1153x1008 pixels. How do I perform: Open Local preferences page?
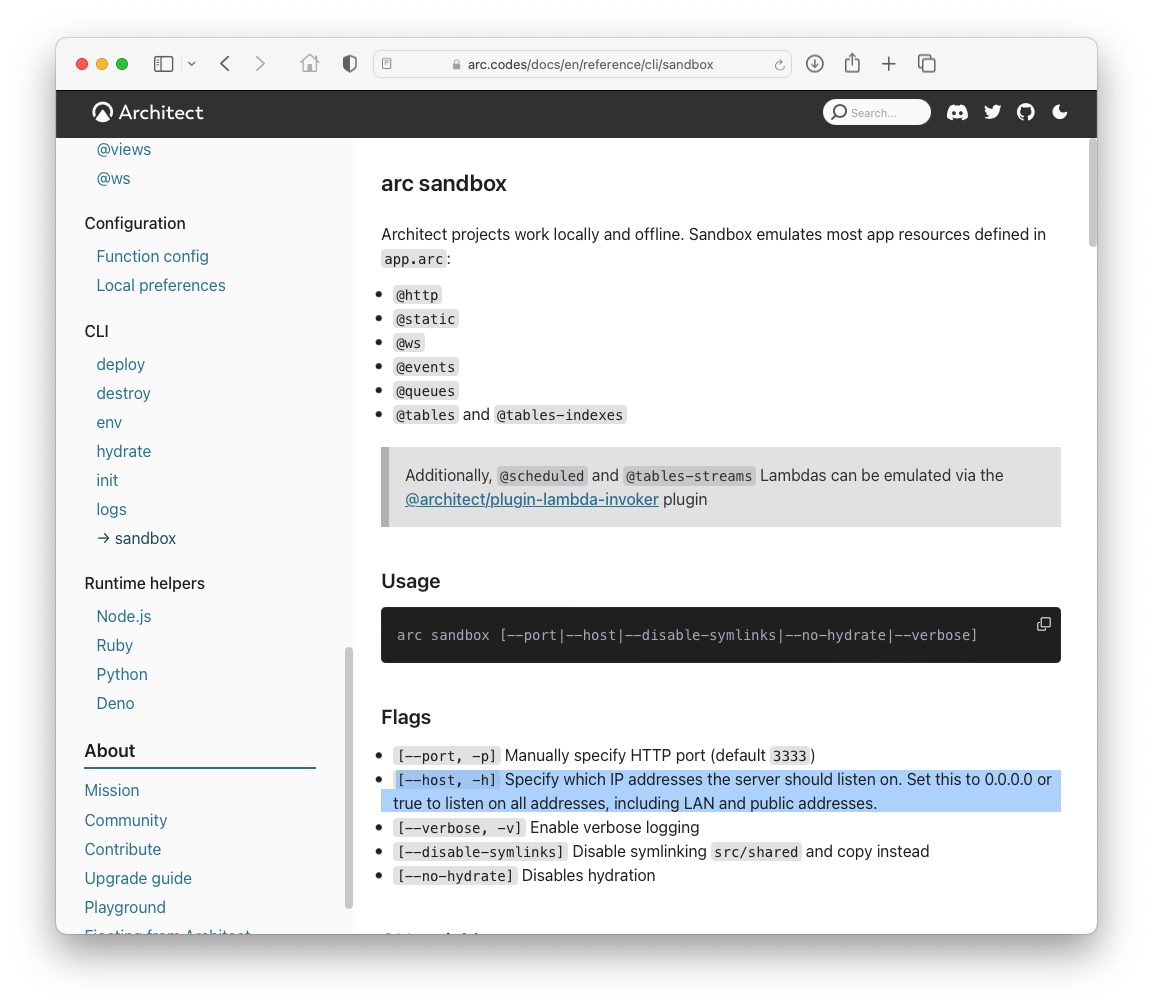[x=161, y=285]
